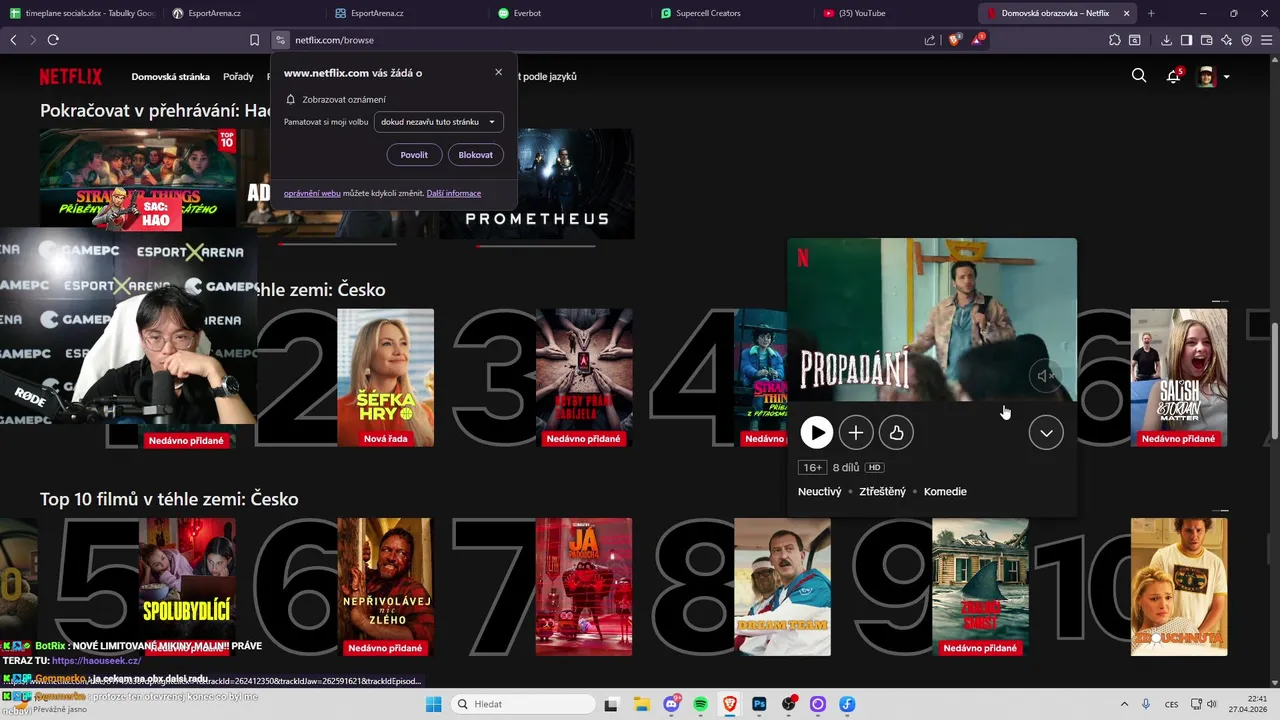This screenshot has width=1280, height=720.
Task: Open the profile menu arrow
Action: coord(1226,77)
